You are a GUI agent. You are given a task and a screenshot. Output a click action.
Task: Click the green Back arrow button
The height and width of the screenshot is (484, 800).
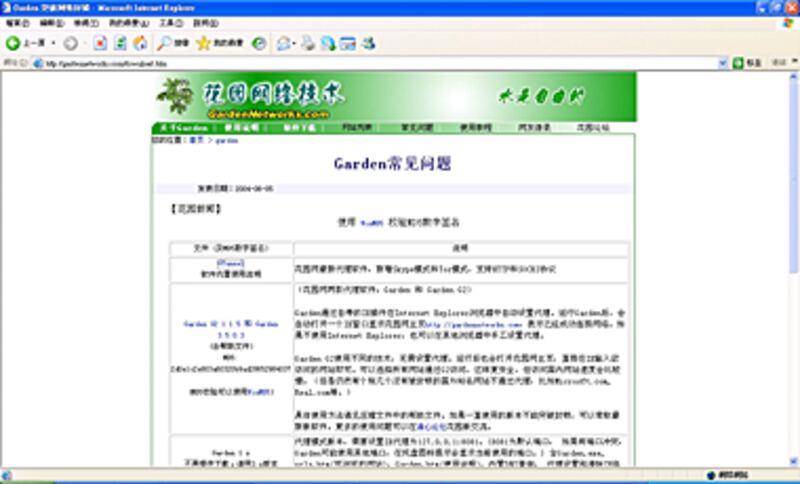click(x=13, y=44)
